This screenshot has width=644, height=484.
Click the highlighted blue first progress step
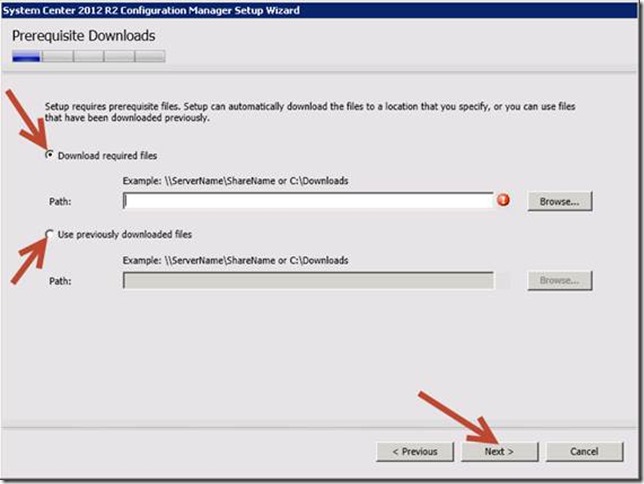pos(27,57)
